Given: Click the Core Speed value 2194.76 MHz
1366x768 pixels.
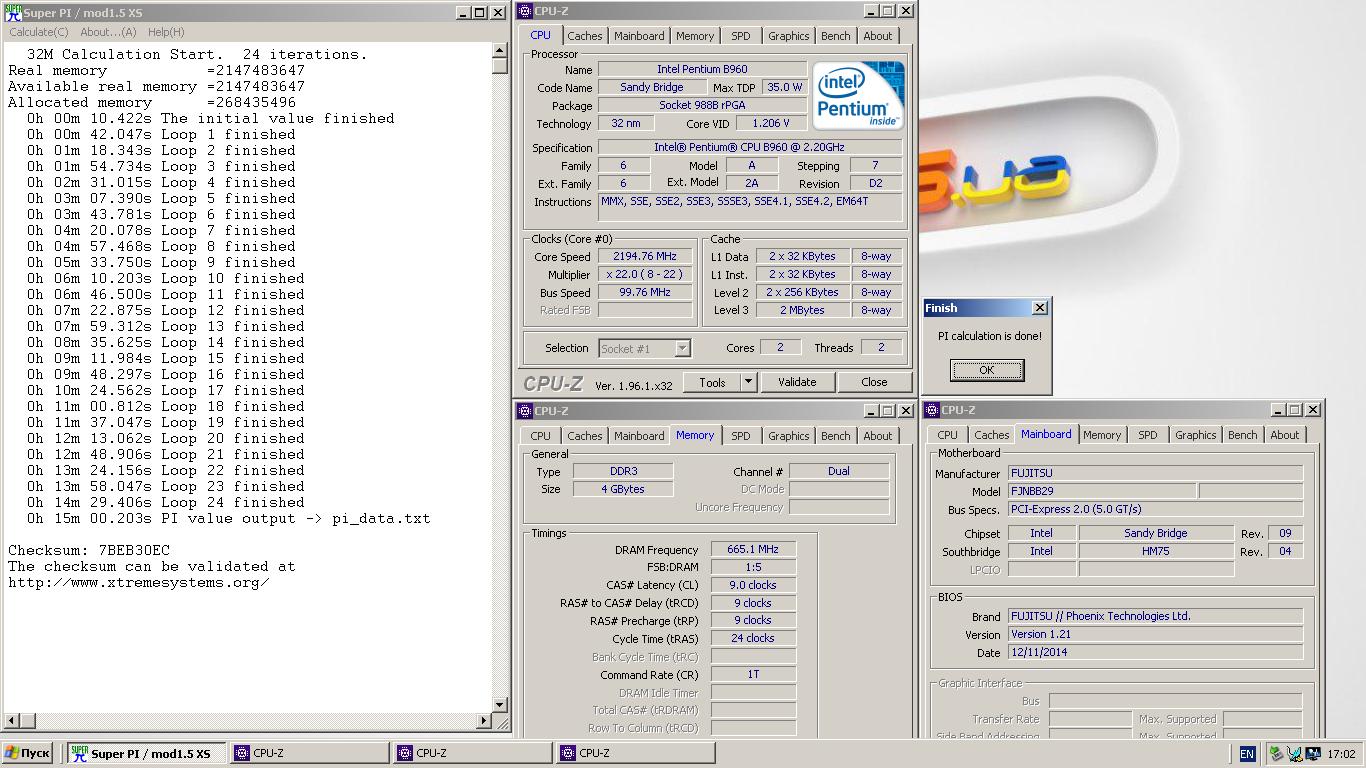Looking at the screenshot, I should coord(645,257).
